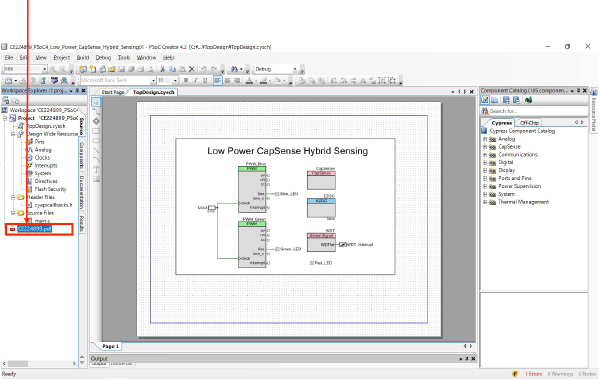Expand the Communications catalog category

tap(485, 155)
